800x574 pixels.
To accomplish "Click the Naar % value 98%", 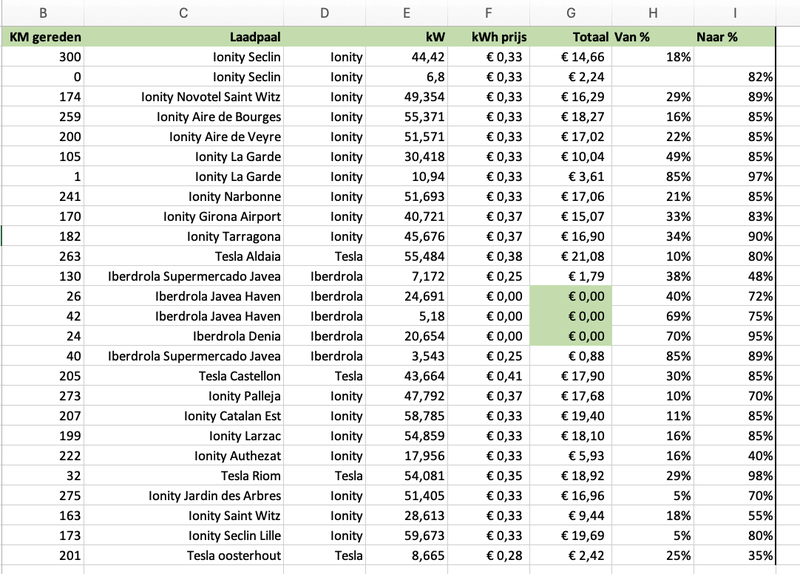I will [735, 475].
